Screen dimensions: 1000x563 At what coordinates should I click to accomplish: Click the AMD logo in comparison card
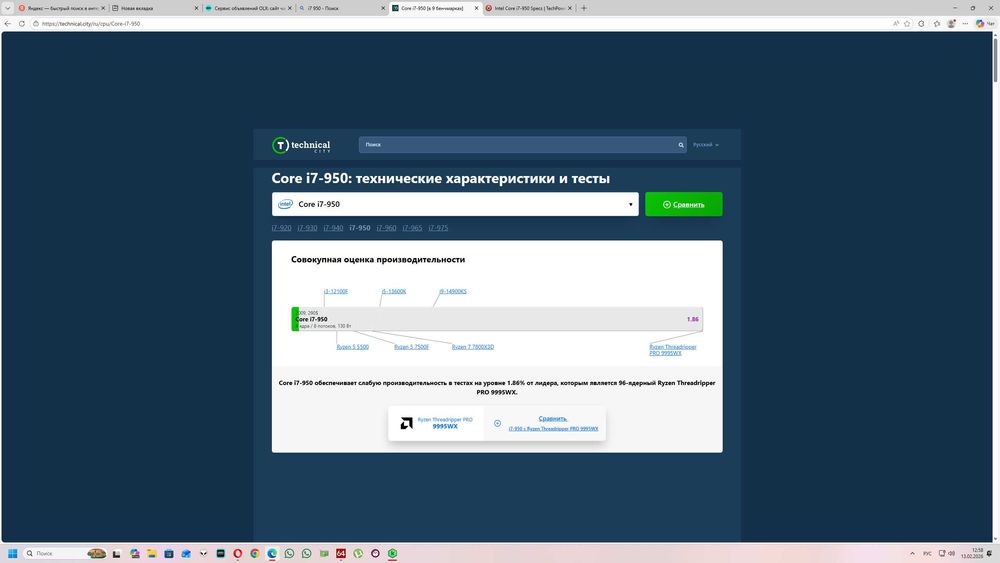click(406, 423)
